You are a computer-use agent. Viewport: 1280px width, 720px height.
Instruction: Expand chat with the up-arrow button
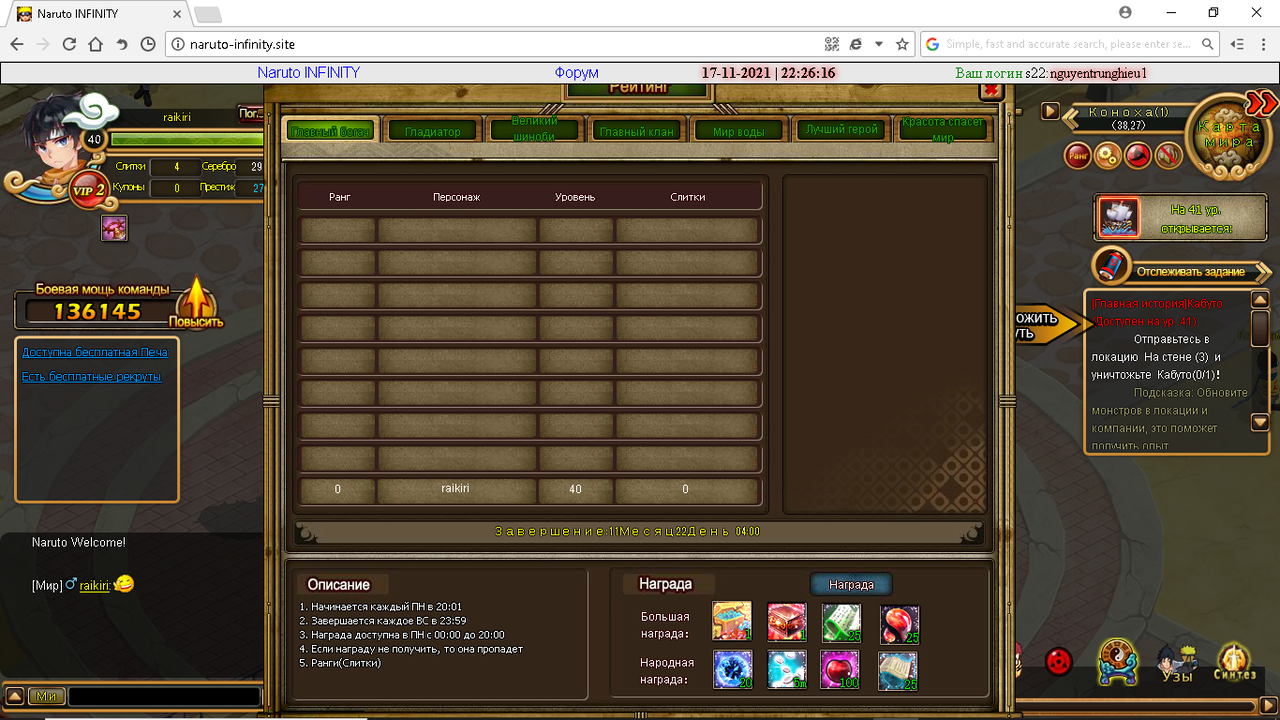pyautogui.click(x=15, y=696)
